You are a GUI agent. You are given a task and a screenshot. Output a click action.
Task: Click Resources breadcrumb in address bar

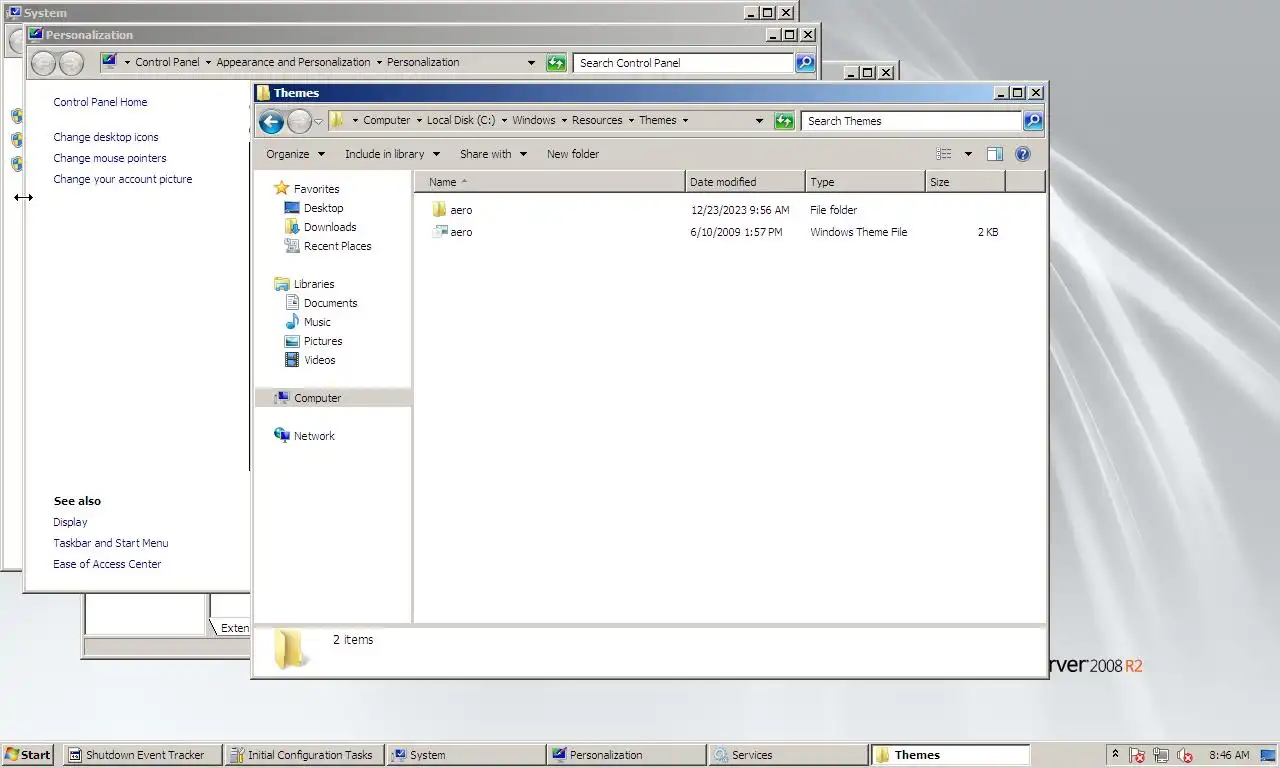(x=597, y=120)
